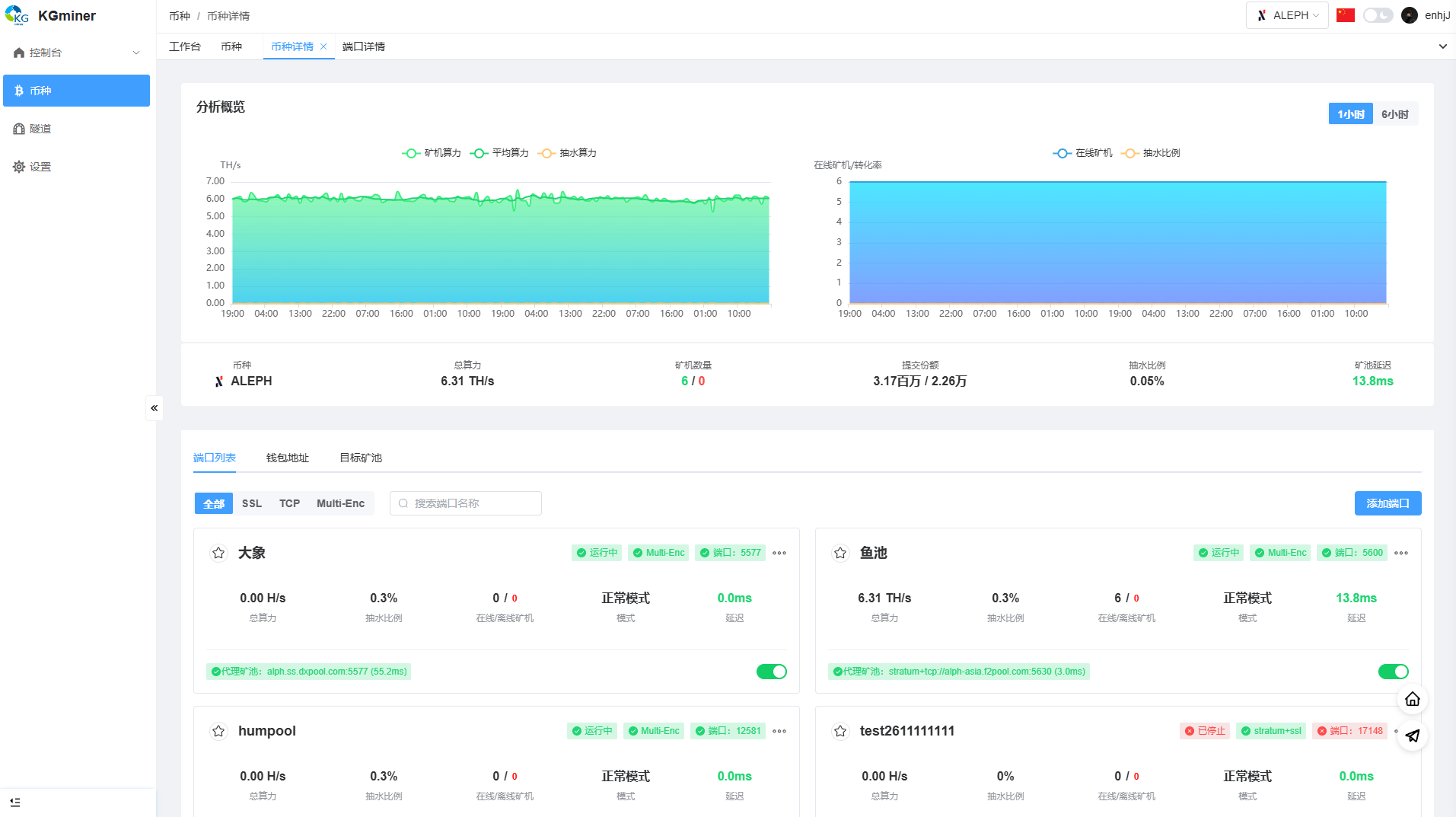The height and width of the screenshot is (817, 1456).
Task: Open the ALEPH coin dropdown
Action: pos(1287,15)
